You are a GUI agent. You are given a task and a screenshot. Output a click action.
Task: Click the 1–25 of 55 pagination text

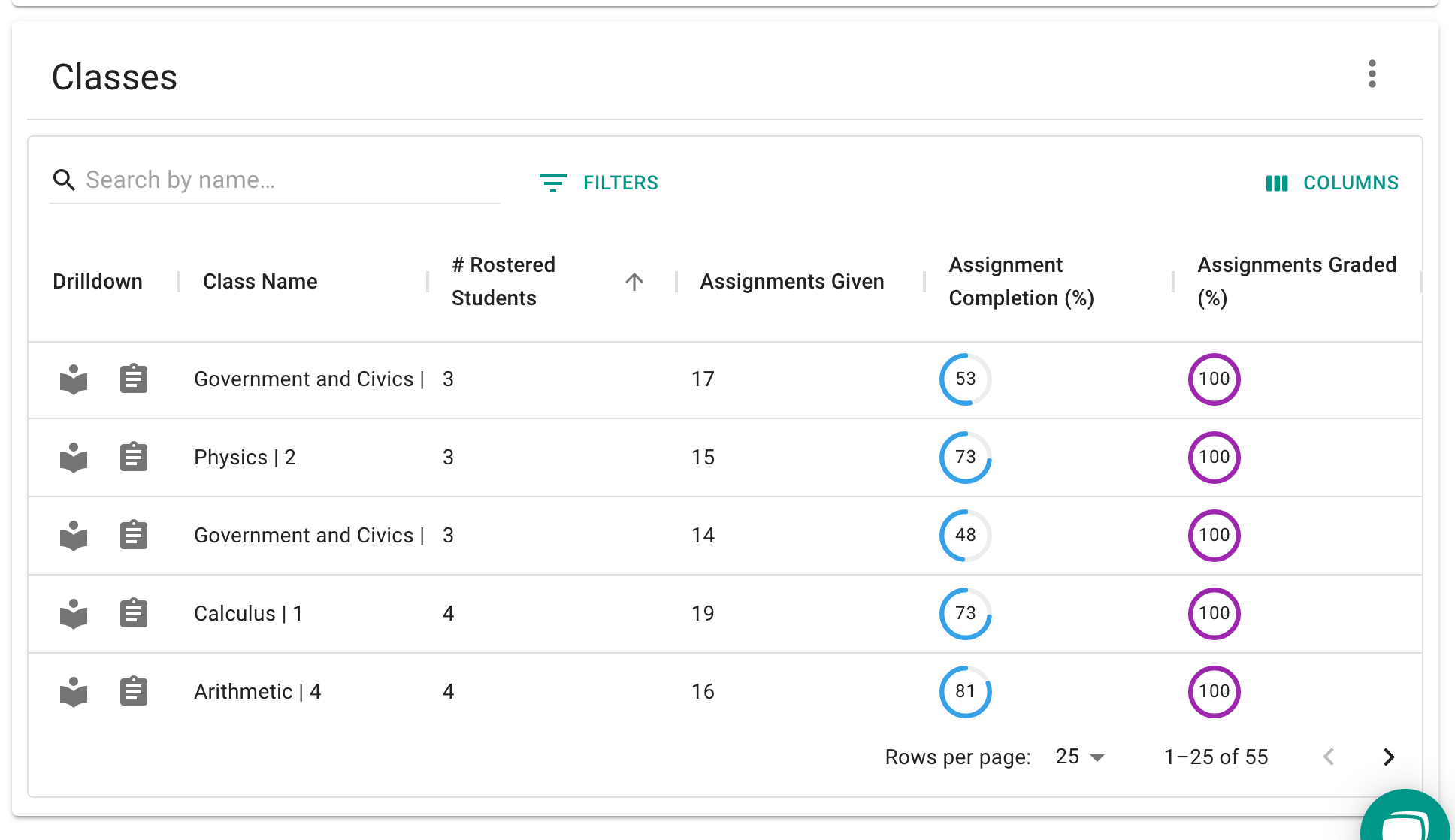tap(1216, 757)
